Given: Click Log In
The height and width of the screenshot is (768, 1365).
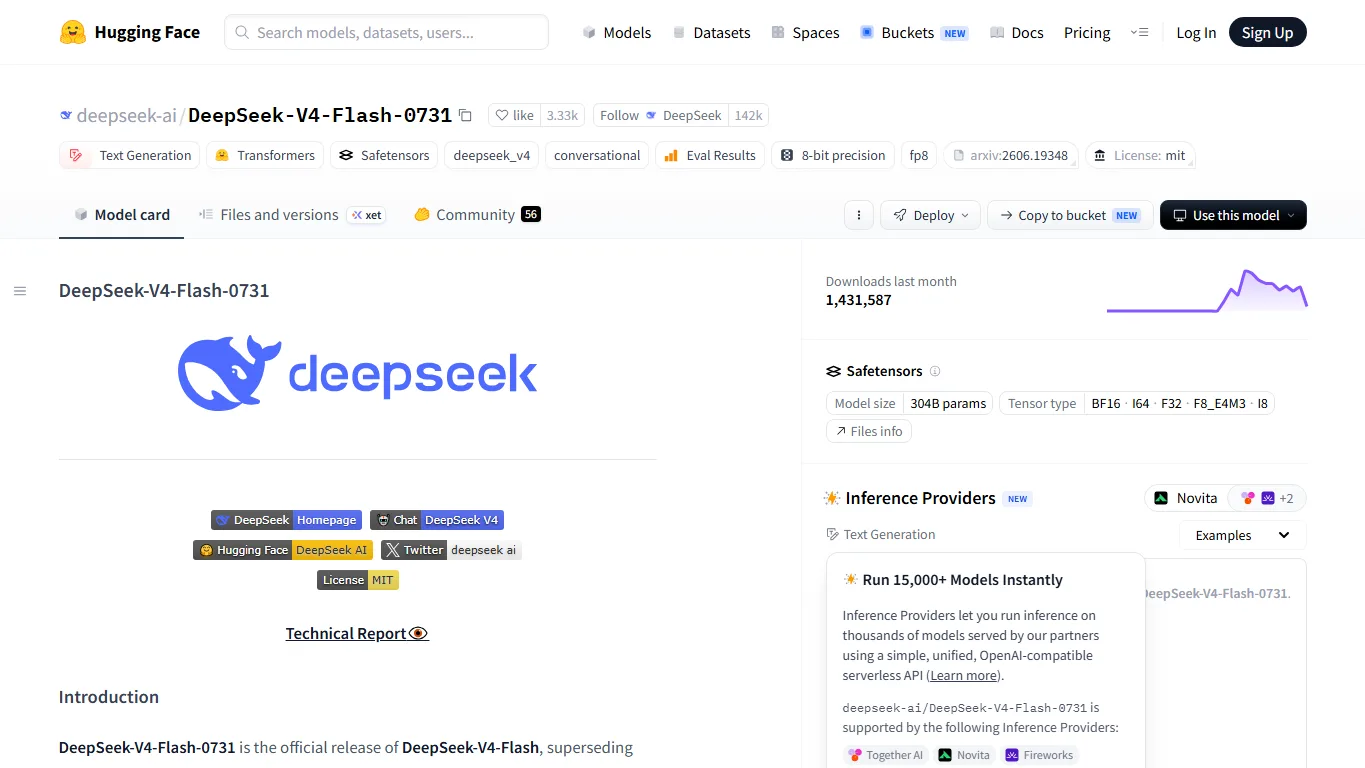Looking at the screenshot, I should (x=1196, y=33).
